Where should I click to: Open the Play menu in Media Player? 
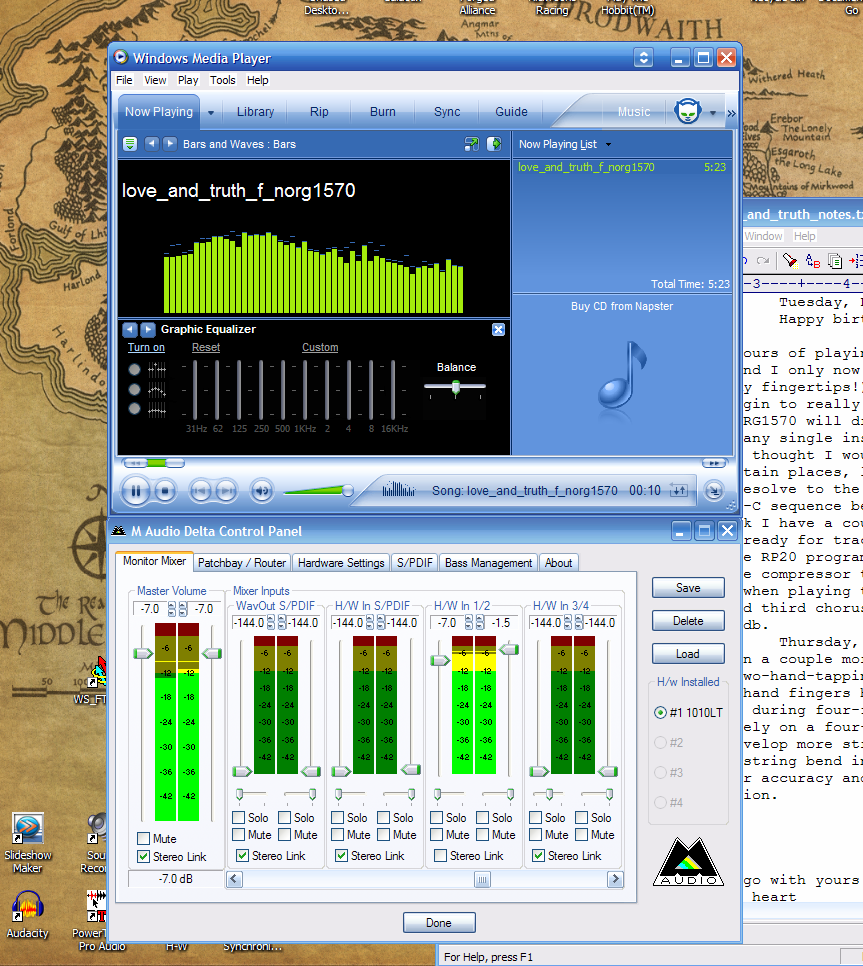(188, 80)
